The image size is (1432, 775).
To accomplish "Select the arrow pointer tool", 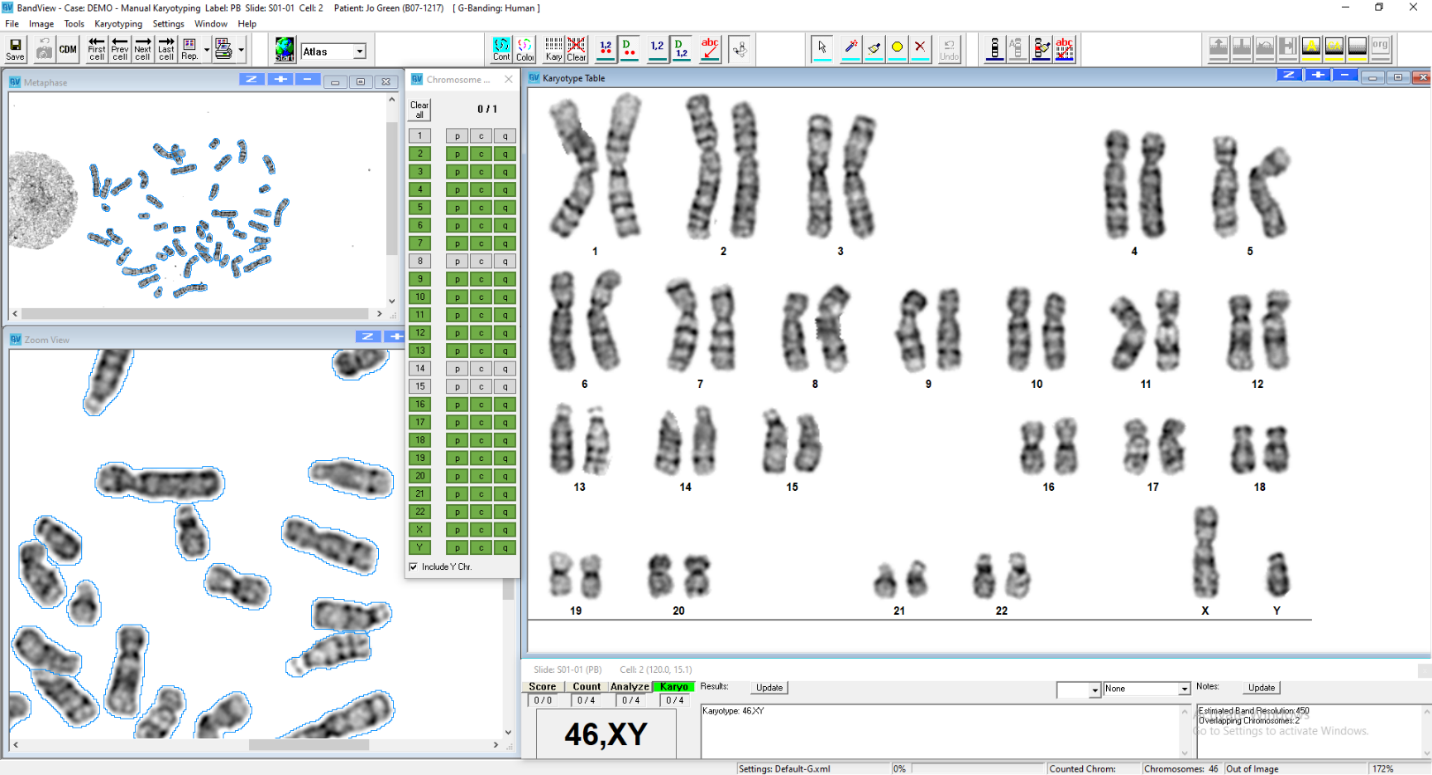I will pyautogui.click(x=822, y=48).
